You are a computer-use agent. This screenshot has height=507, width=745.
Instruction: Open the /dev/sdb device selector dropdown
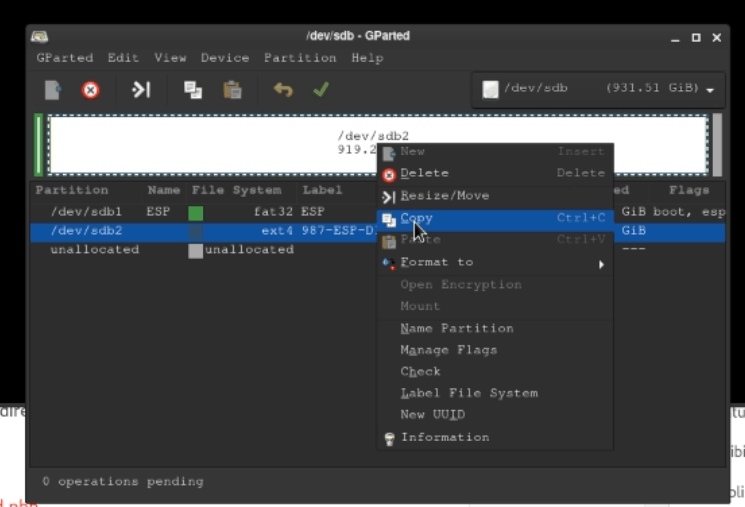[x=599, y=89]
